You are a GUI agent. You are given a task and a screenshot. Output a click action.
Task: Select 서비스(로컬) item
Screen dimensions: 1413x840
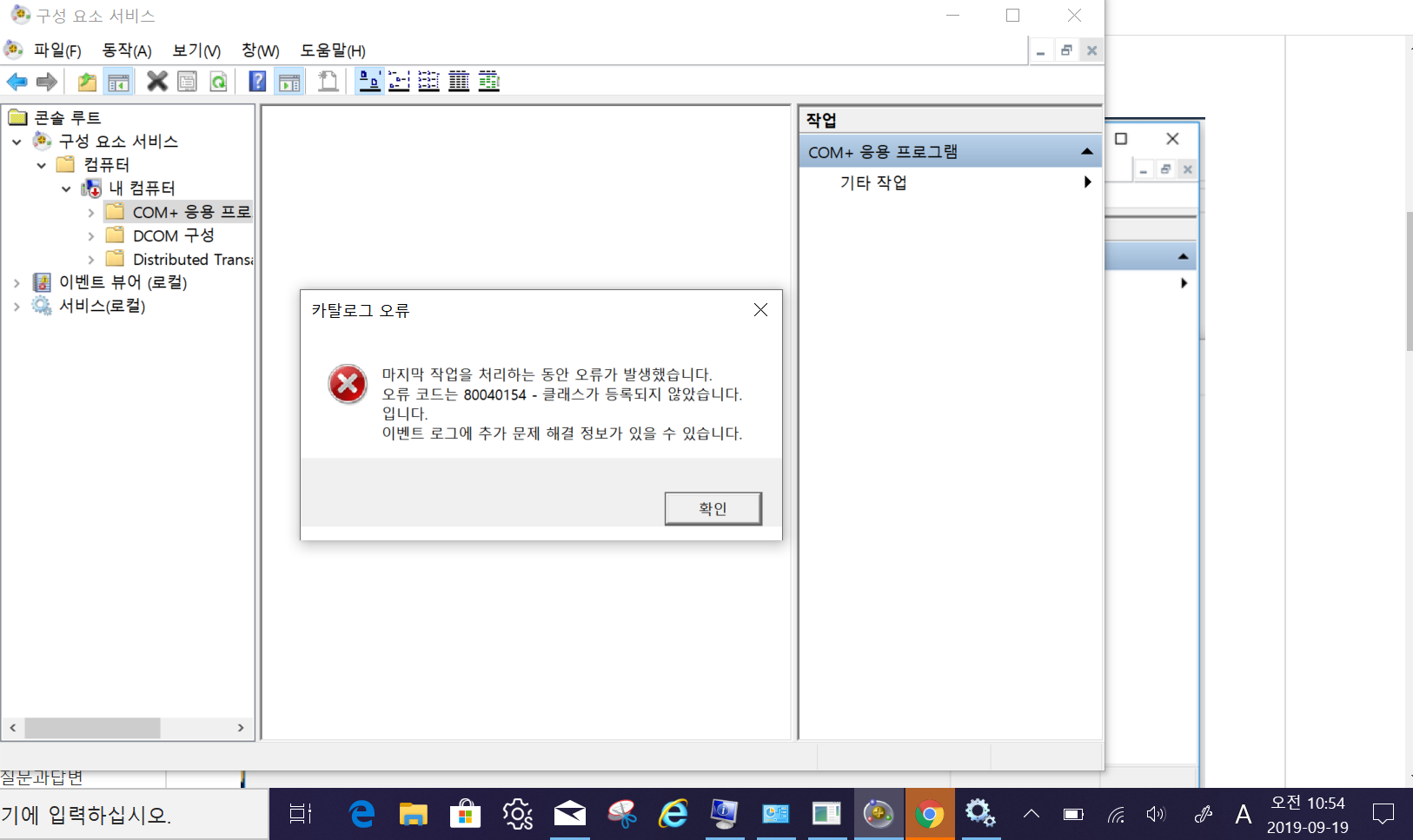coord(102,306)
